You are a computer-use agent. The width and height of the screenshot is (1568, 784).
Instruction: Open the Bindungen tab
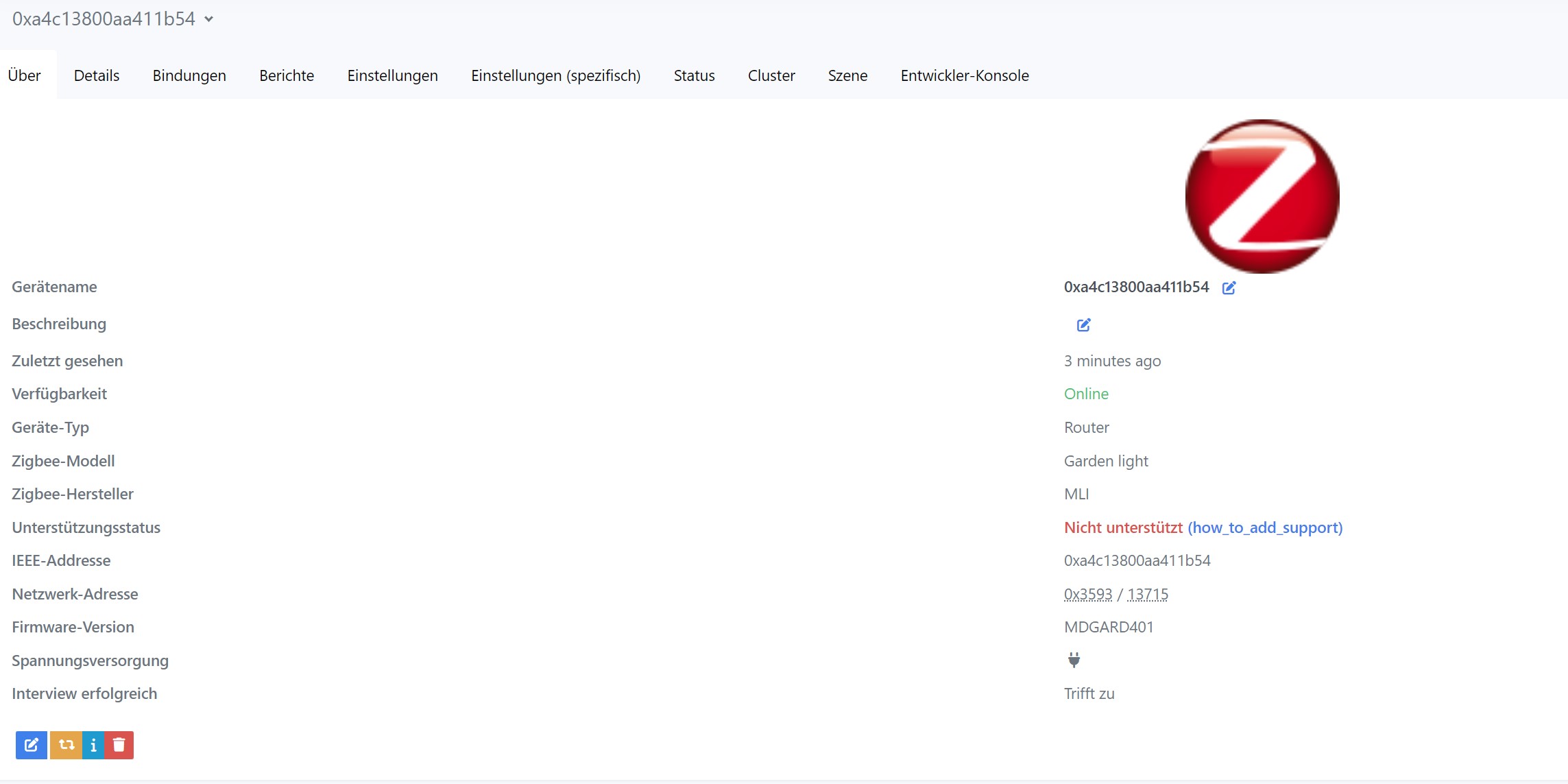coord(189,75)
